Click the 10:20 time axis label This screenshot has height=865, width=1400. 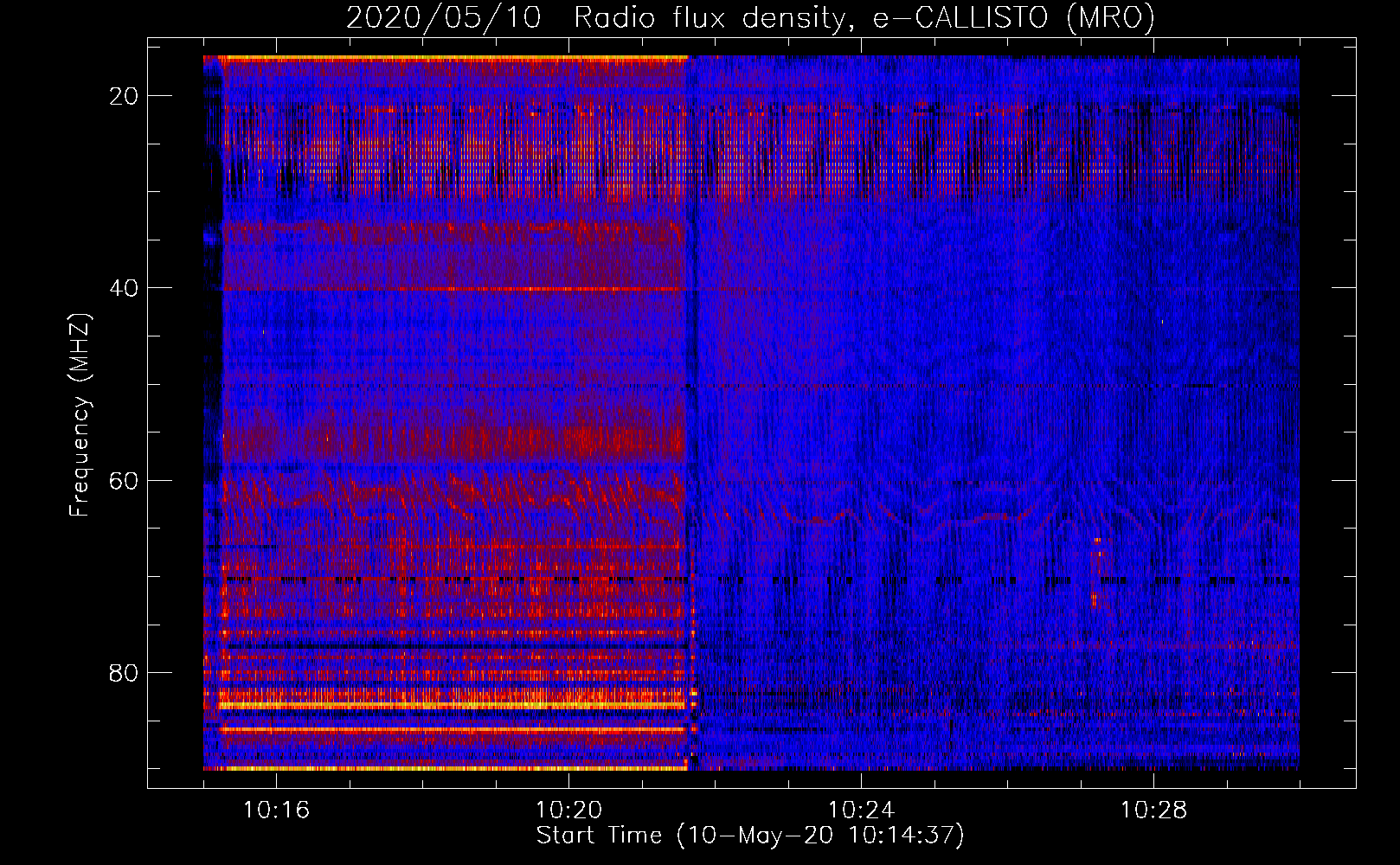tap(568, 810)
